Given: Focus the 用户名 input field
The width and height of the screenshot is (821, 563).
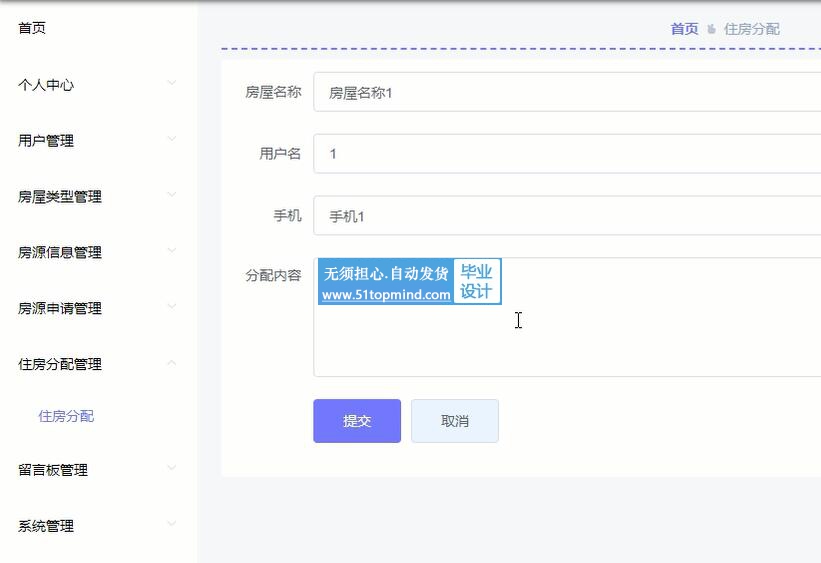Looking at the screenshot, I should click(567, 153).
